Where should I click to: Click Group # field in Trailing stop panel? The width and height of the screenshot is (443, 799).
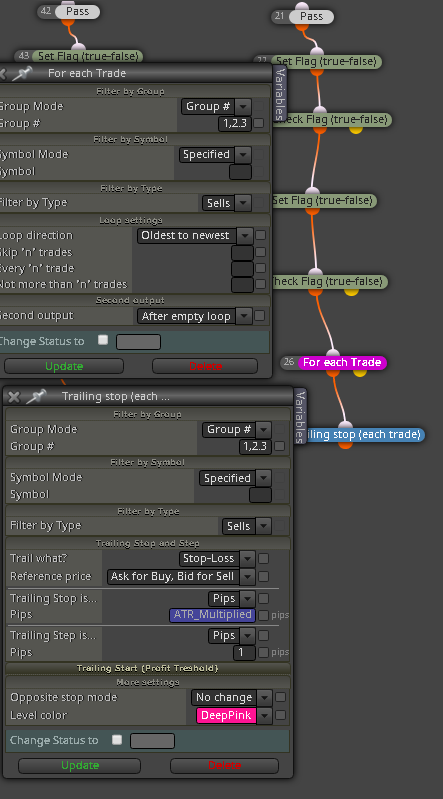coord(255,446)
